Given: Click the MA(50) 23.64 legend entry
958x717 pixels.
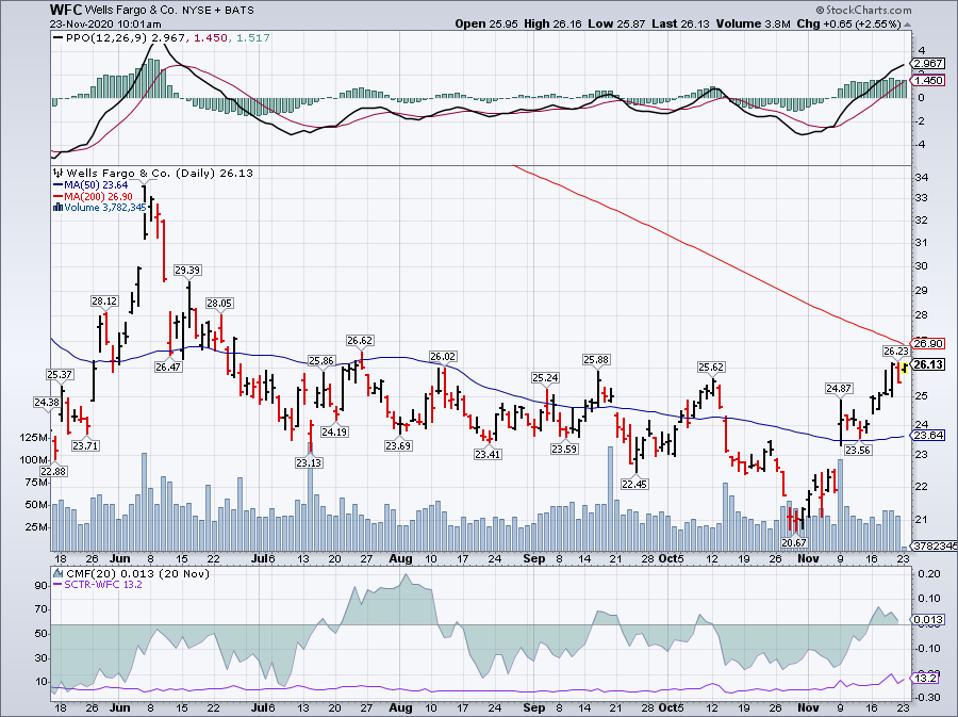Looking at the screenshot, I should click(96, 184).
